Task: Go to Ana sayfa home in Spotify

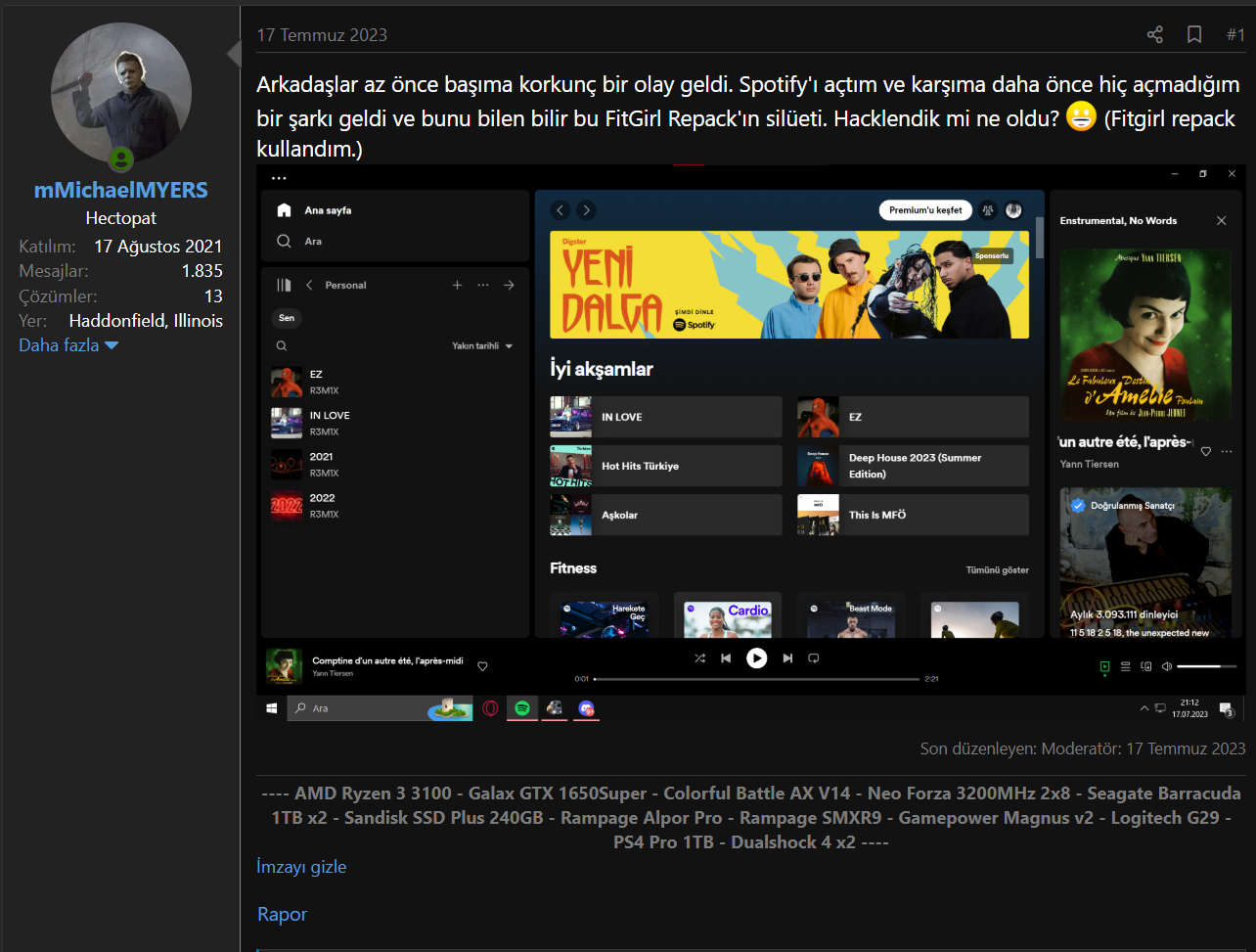Action: click(314, 210)
